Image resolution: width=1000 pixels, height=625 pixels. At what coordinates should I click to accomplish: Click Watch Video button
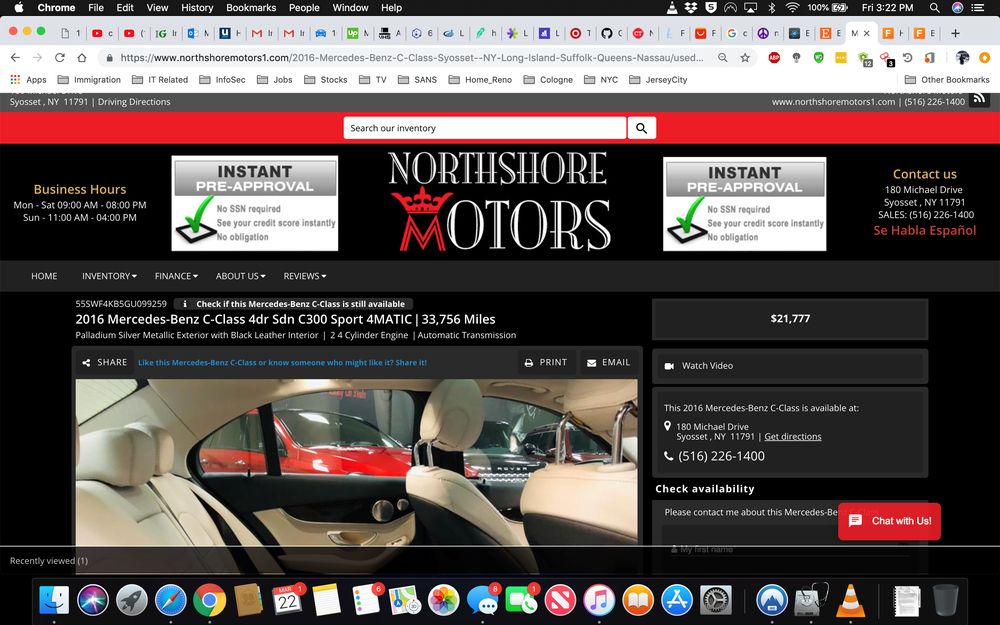pos(707,366)
